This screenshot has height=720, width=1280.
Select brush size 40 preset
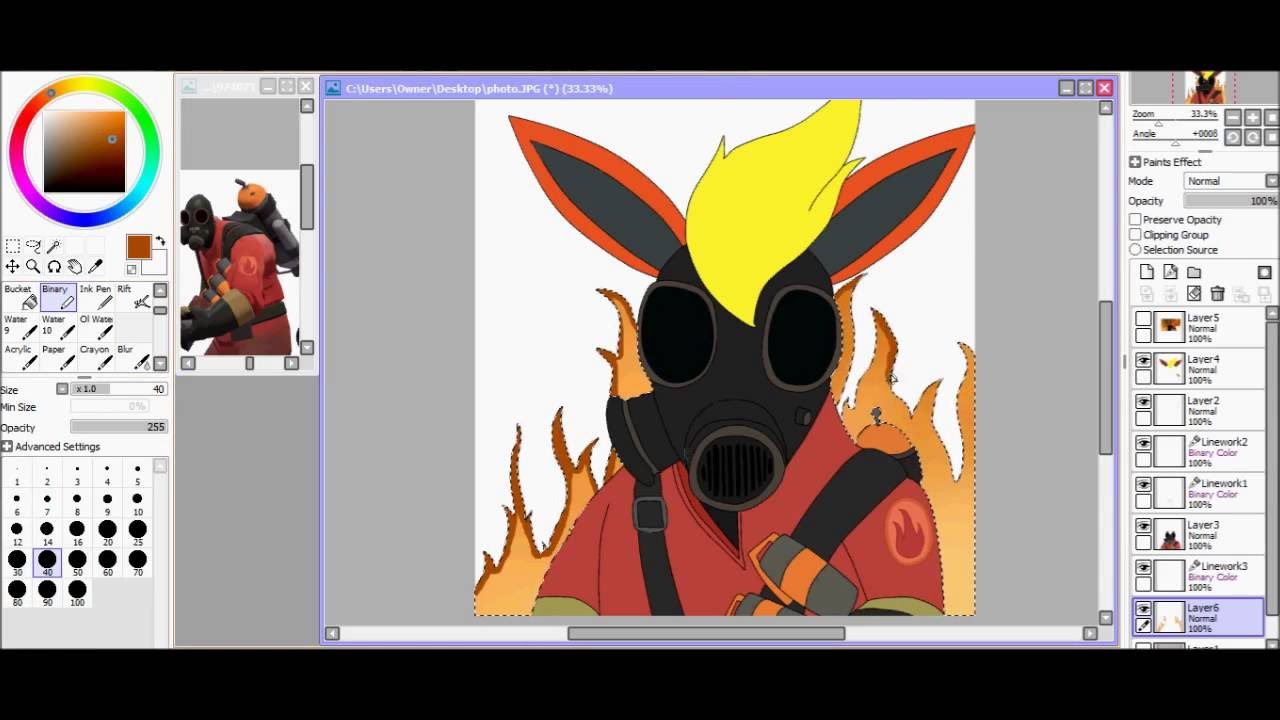[47, 563]
